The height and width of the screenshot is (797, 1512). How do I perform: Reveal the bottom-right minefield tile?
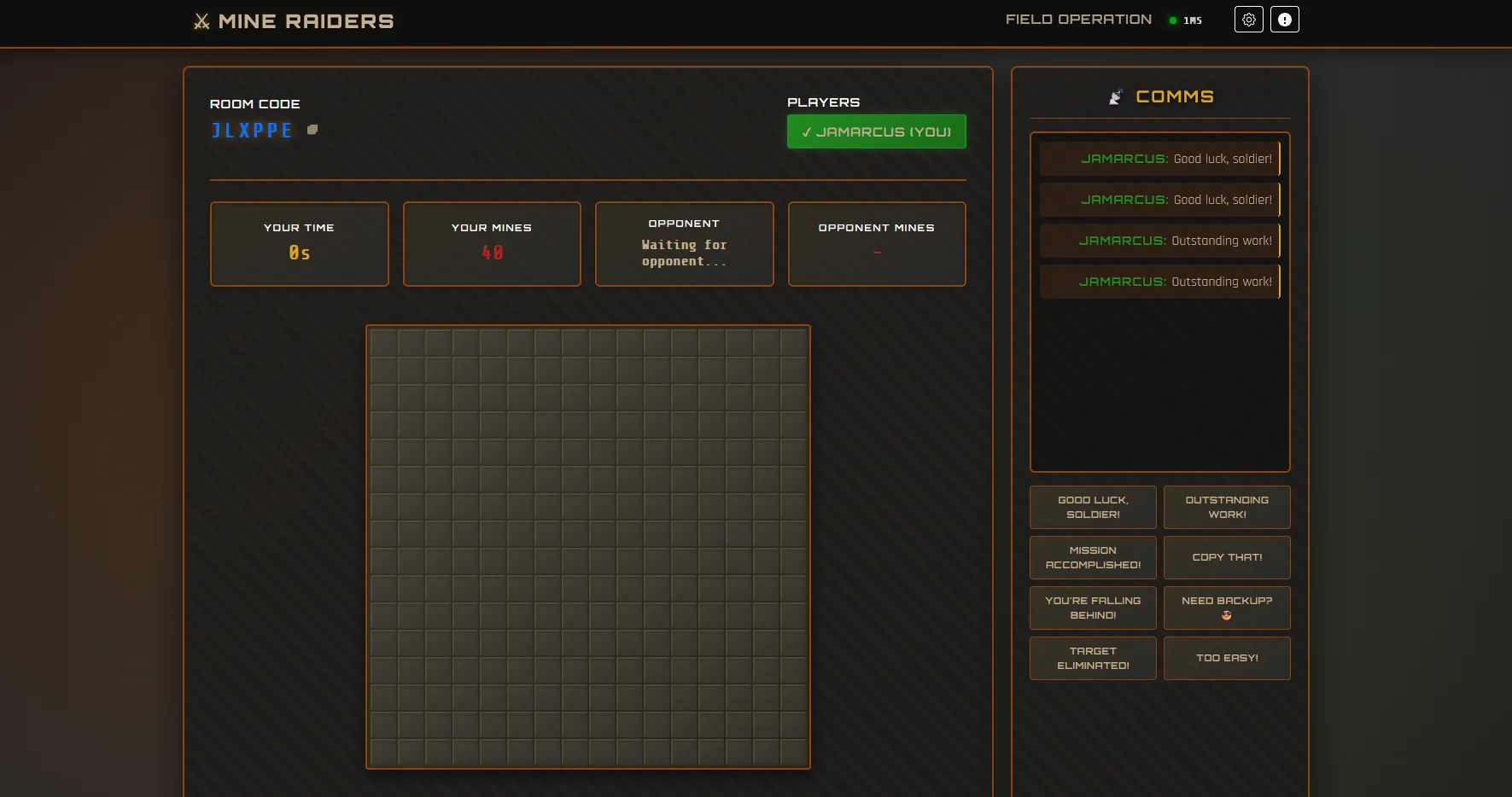[793, 752]
